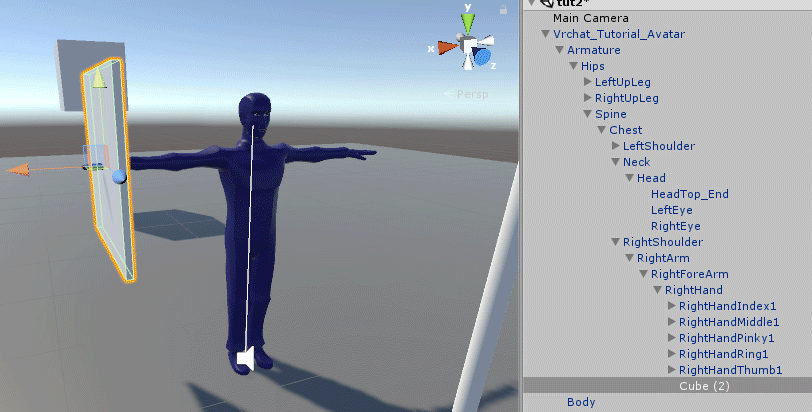Select the gray cube behind the shield

pos(70,72)
